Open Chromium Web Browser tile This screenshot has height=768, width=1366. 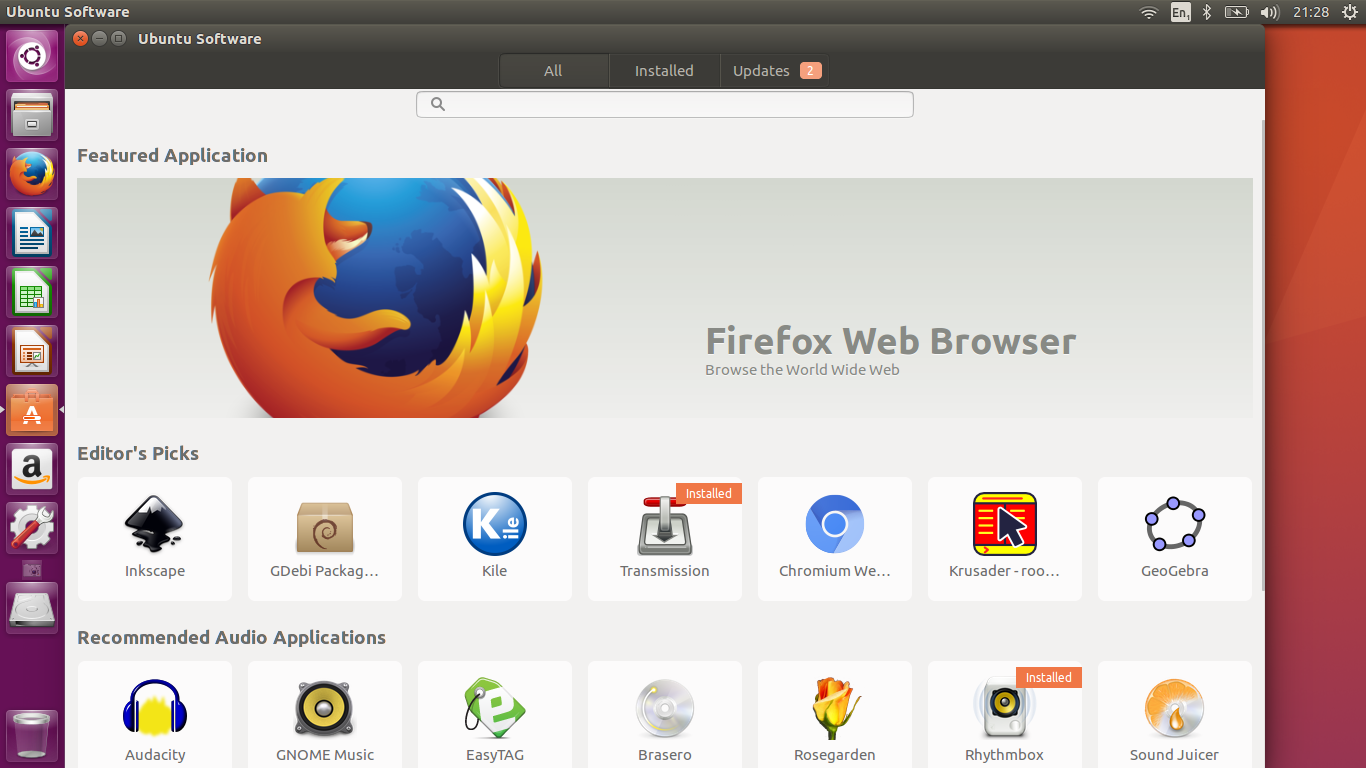pos(835,538)
